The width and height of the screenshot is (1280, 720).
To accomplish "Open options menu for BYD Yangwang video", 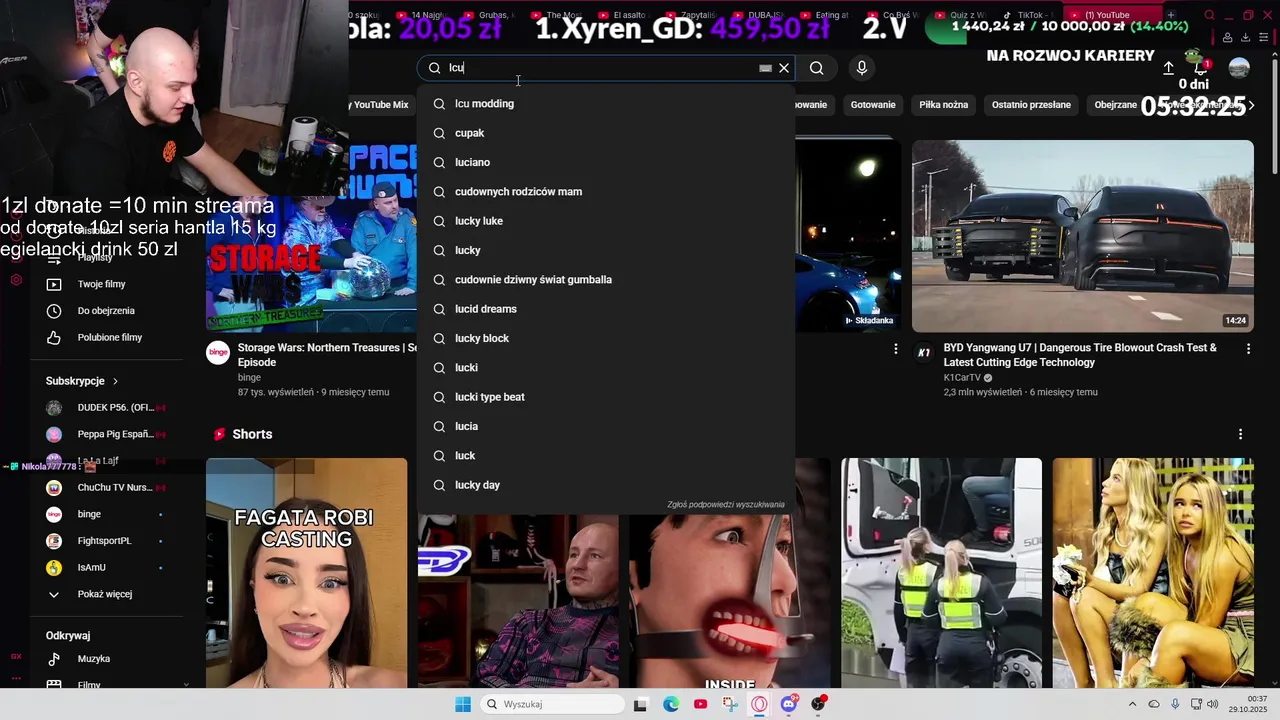I will coord(1248,349).
